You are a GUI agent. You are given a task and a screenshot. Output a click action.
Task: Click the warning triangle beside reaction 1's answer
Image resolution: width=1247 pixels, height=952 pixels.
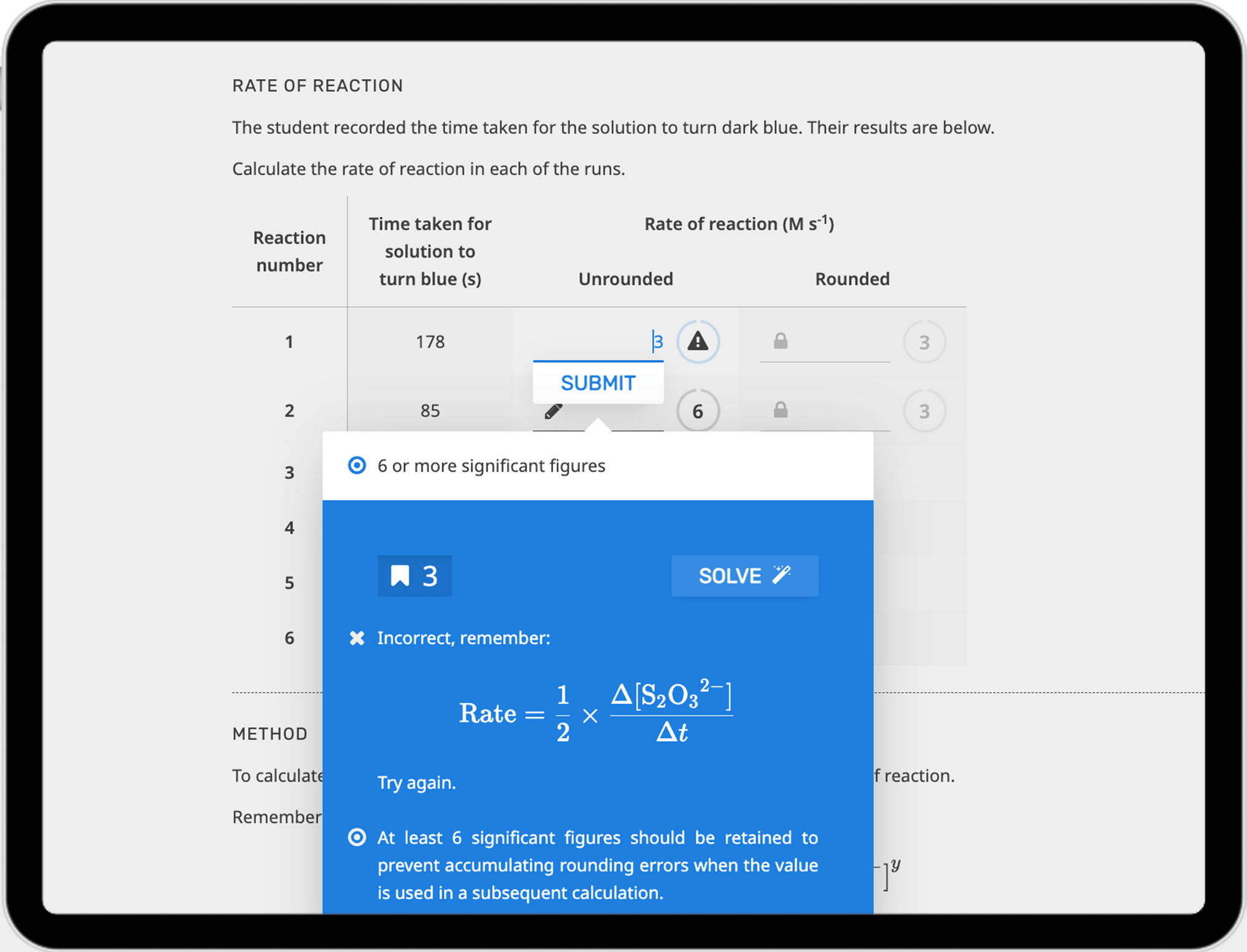click(698, 342)
